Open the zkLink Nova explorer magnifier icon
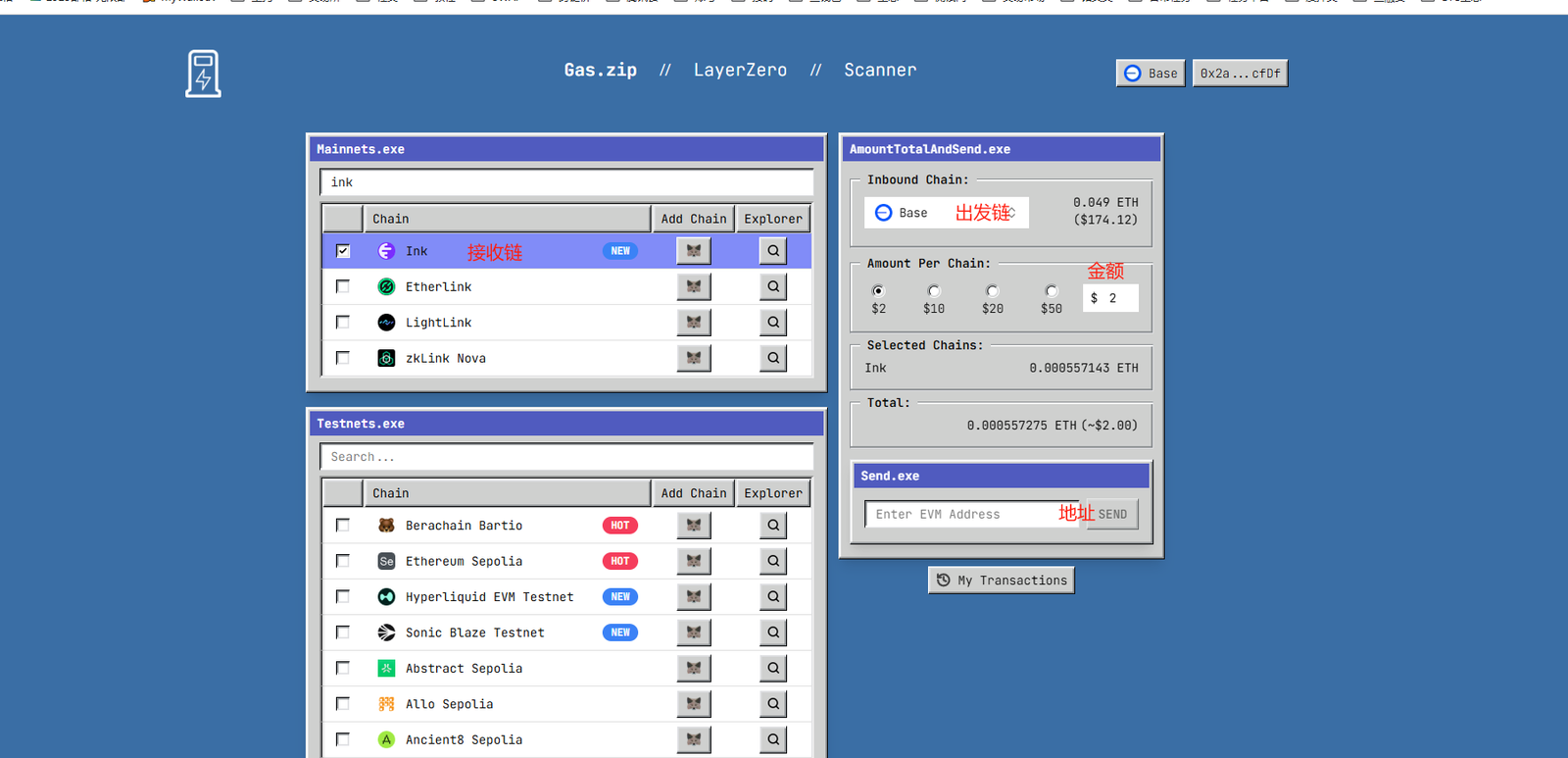The height and width of the screenshot is (758, 1568). [x=773, y=358]
